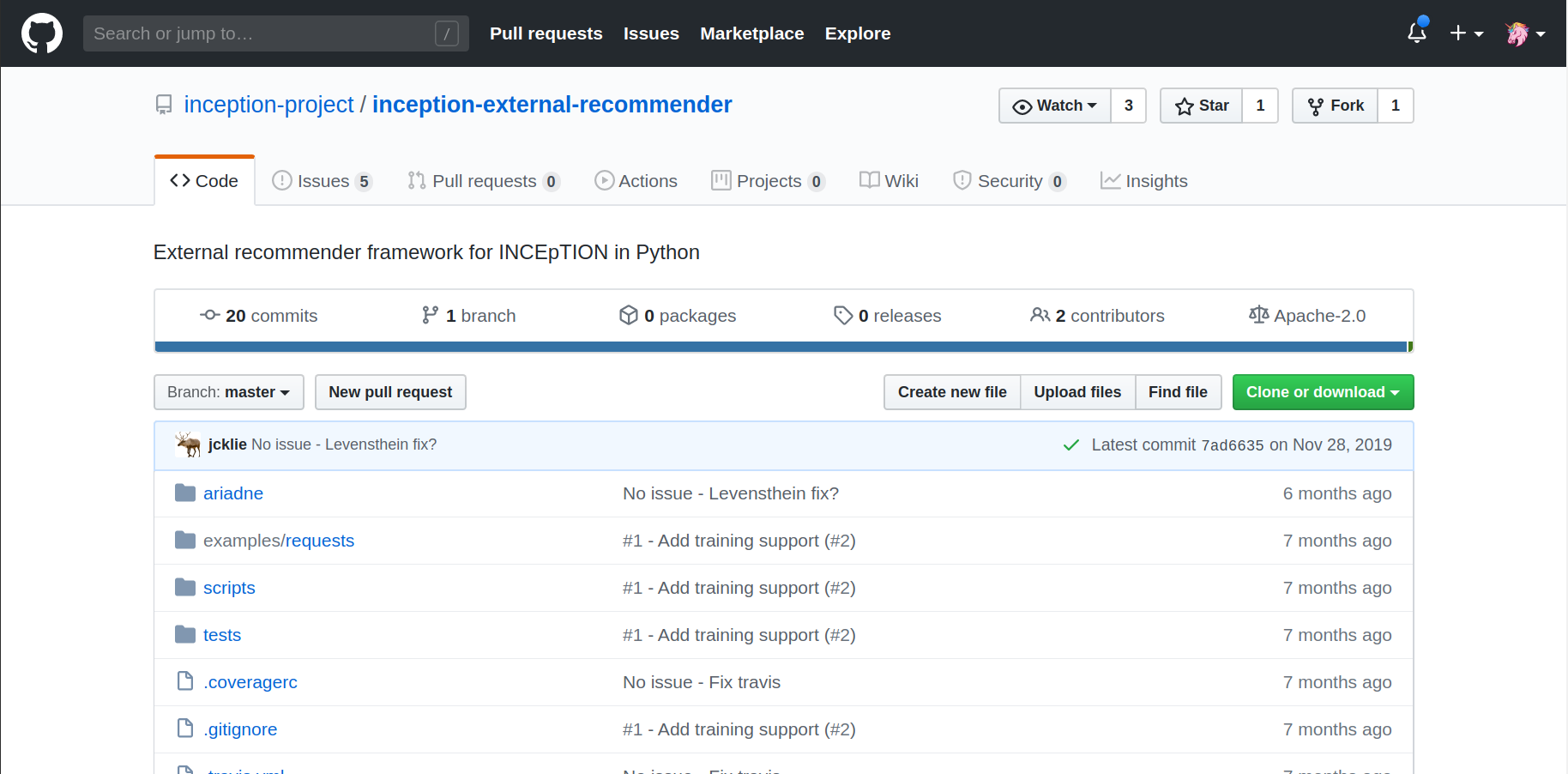Switch to the Issues tab
This screenshot has height=774, width=1568.
322,181
